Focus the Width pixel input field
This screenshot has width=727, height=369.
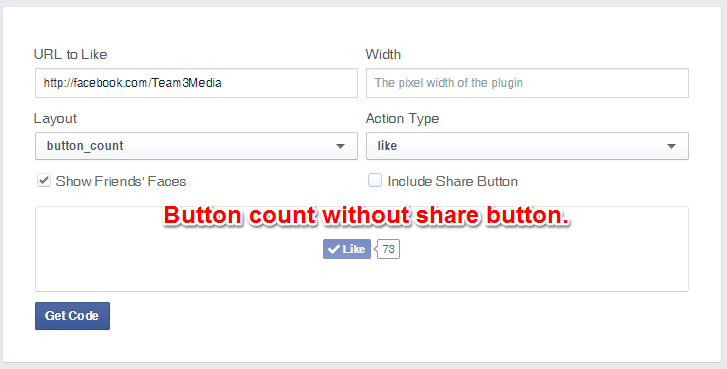(x=527, y=83)
